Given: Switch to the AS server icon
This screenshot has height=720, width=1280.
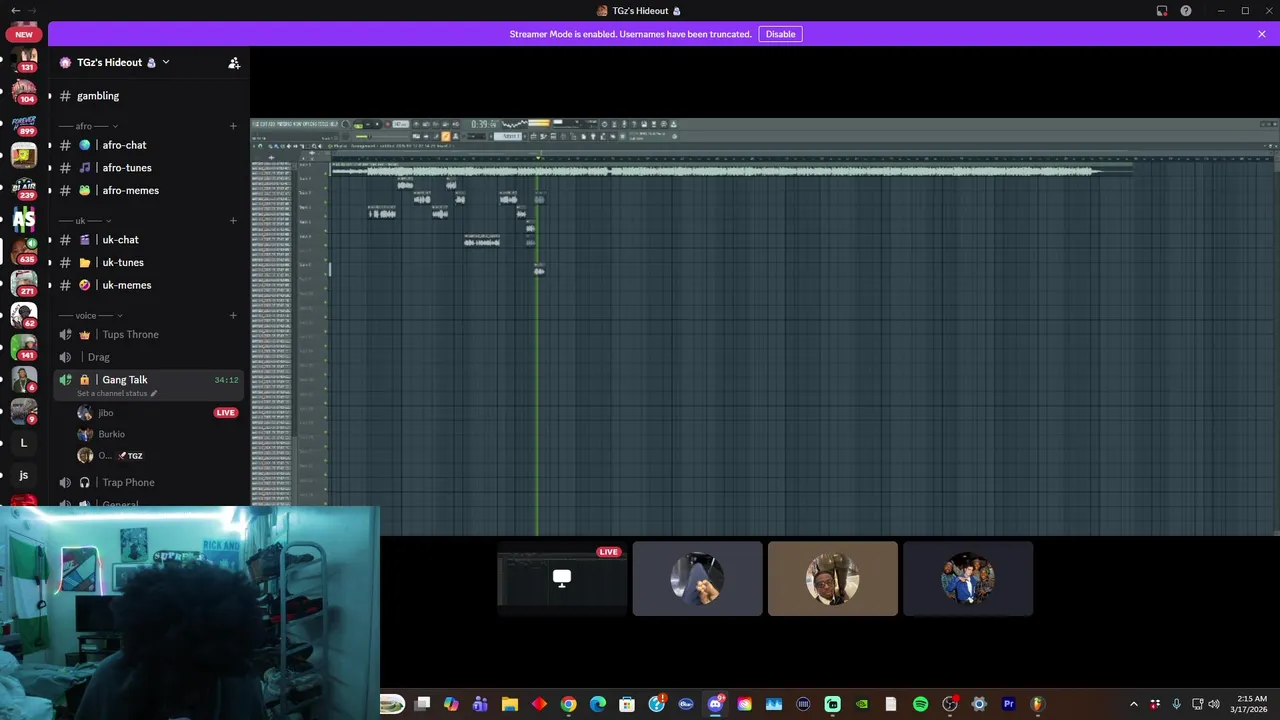Looking at the screenshot, I should (x=24, y=219).
